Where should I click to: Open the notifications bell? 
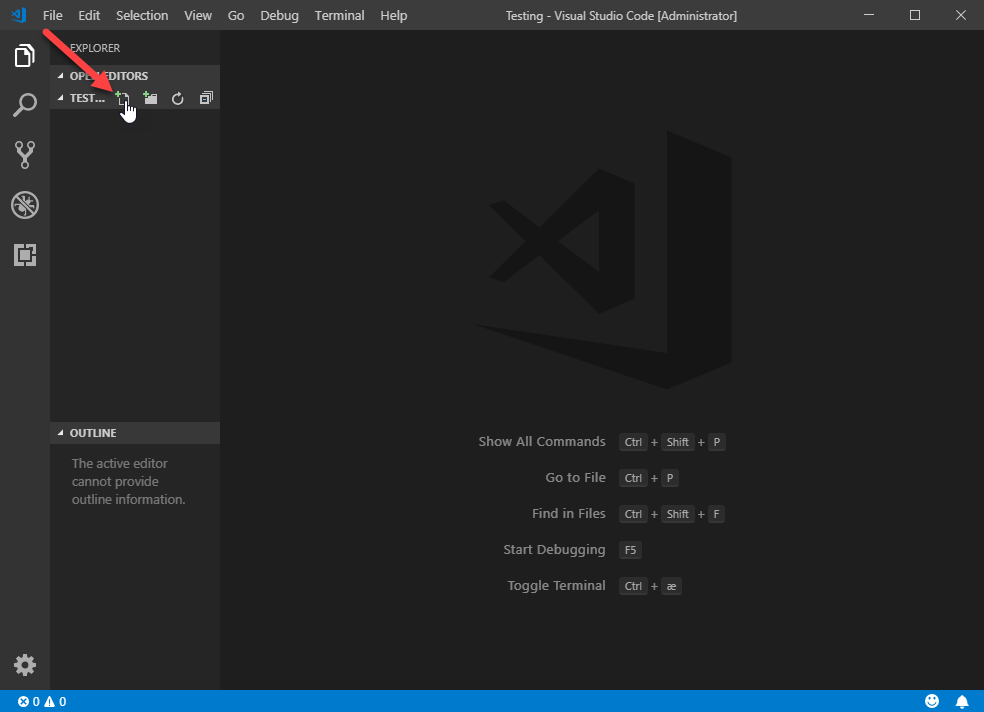click(961, 701)
